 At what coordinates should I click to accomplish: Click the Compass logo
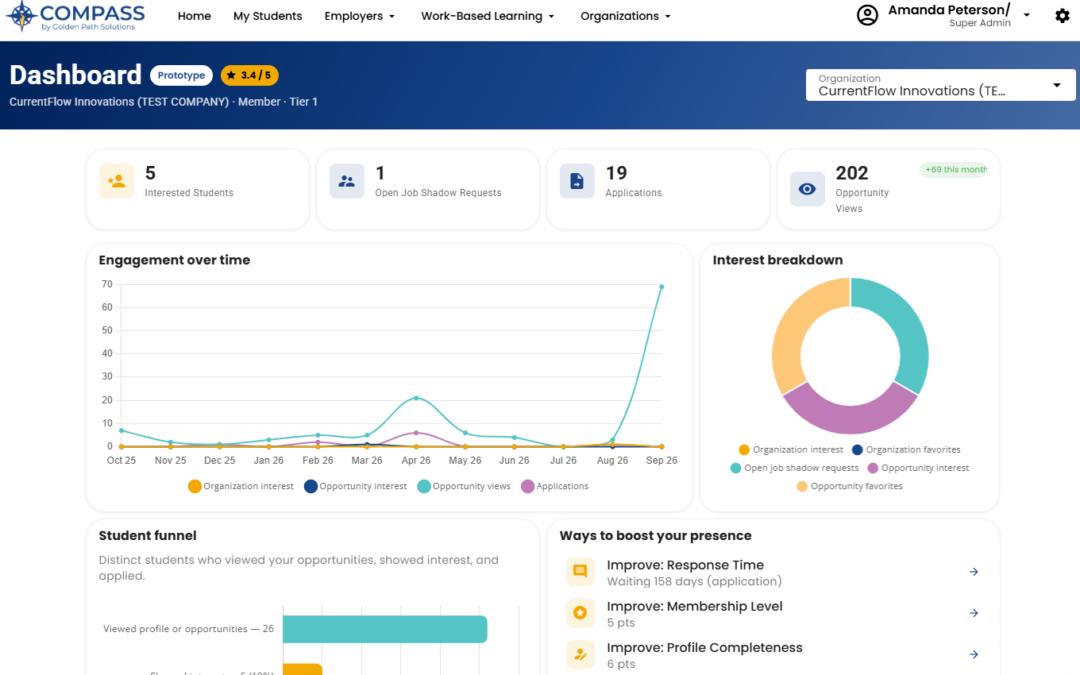(x=76, y=17)
